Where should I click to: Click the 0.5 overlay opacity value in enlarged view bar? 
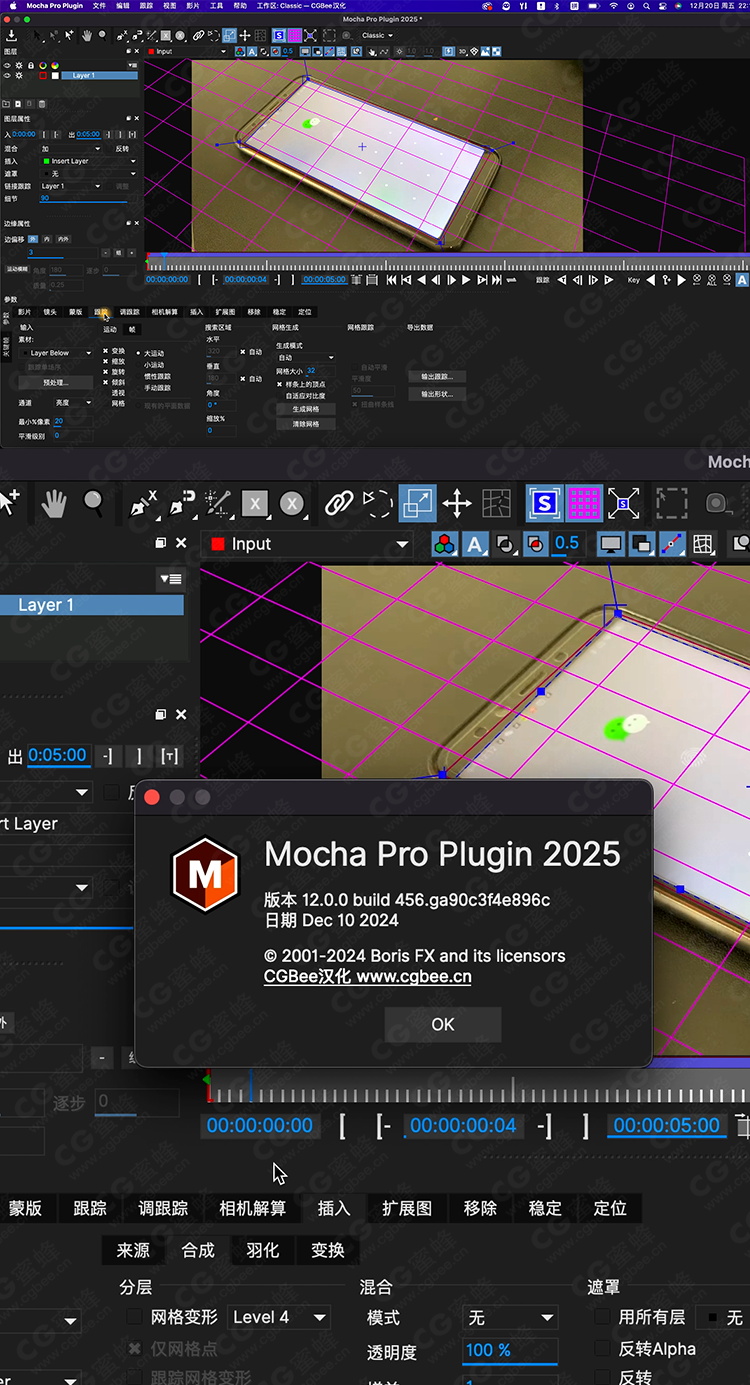coord(566,543)
